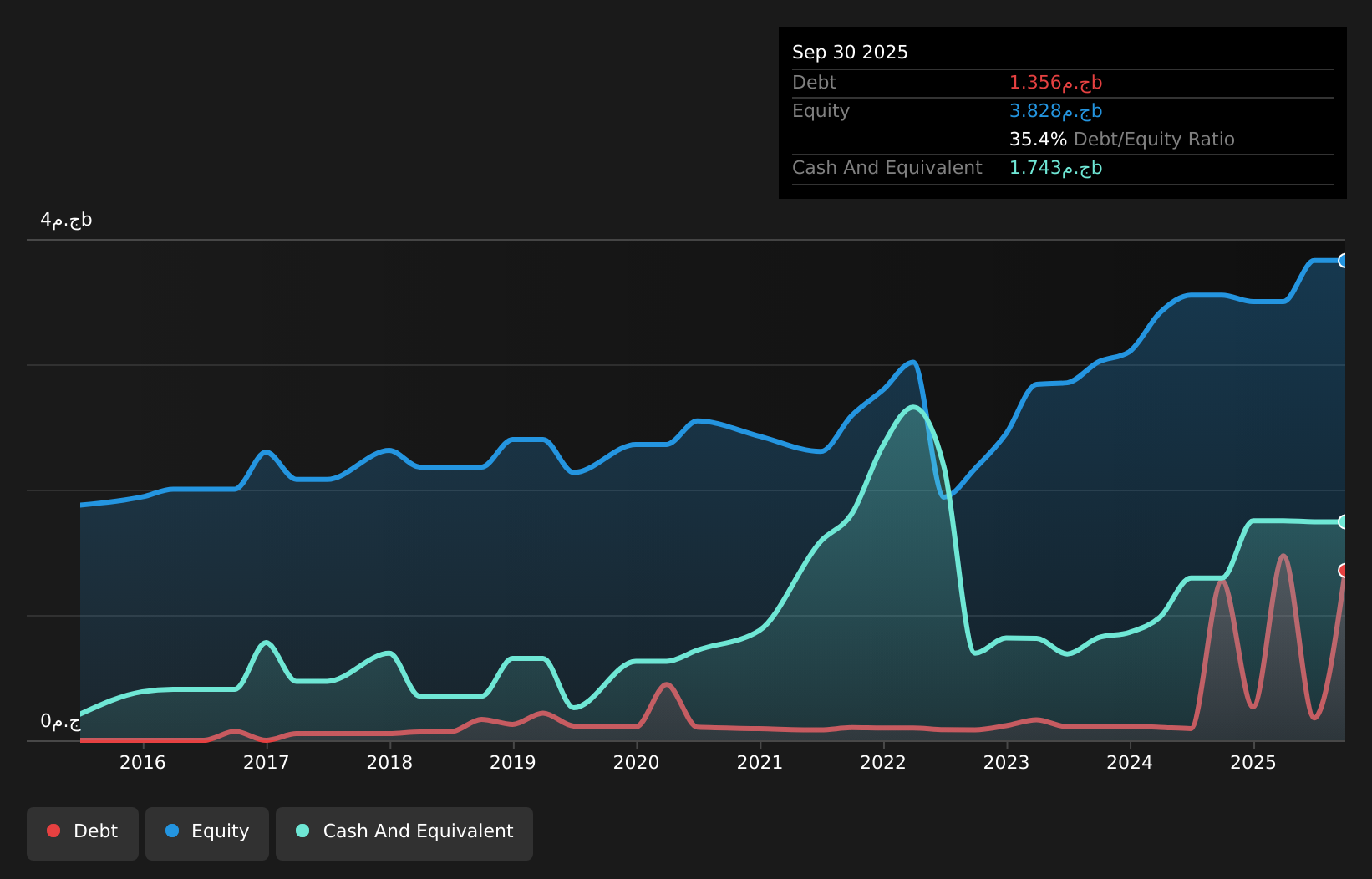Viewport: 1372px width, 879px height.
Task: Toggle Cash And Equivalent legend button
Action: pos(404,832)
